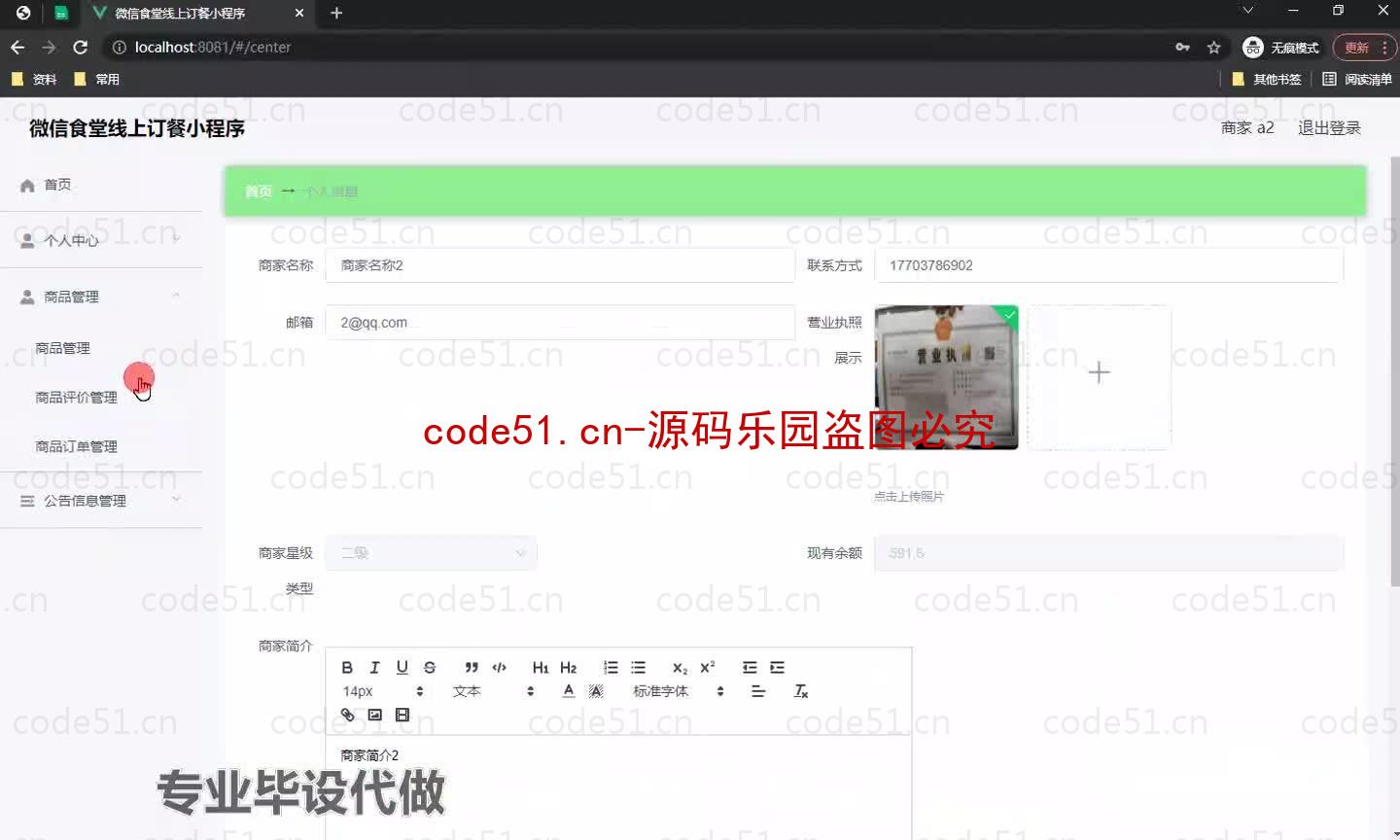Open 其他书签 folder
Image resolution: width=1400 pixels, height=840 pixels.
click(1267, 79)
